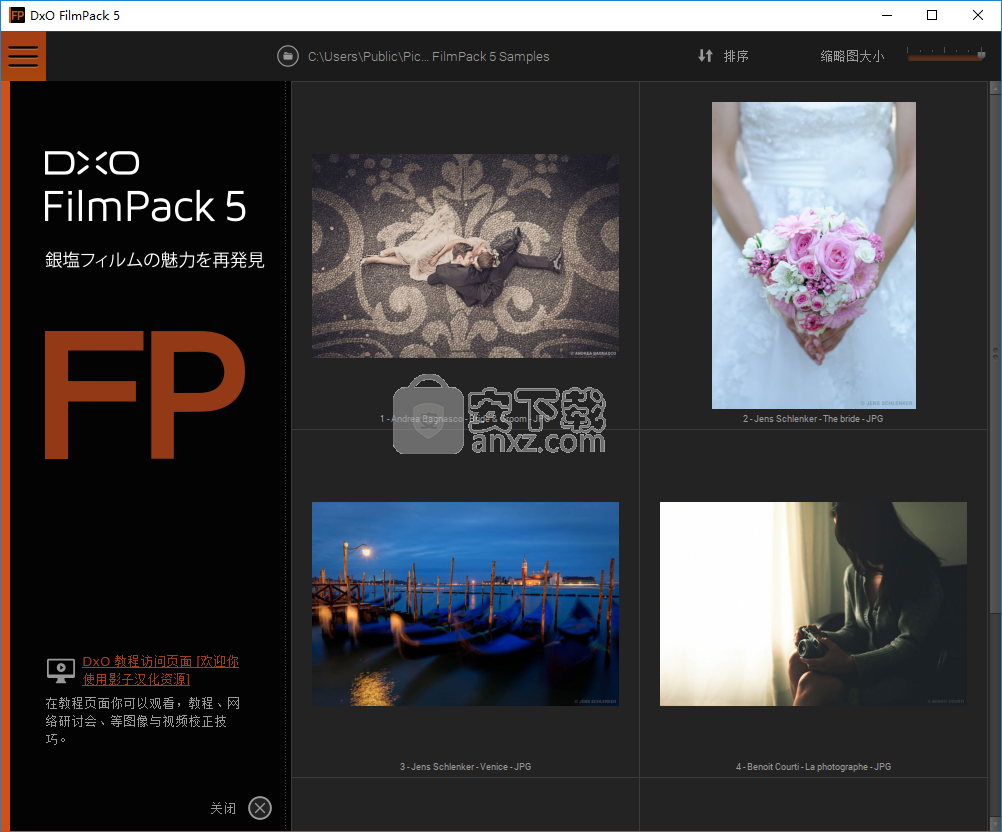This screenshot has height=832, width=1002.
Task: Open the DxO 教程访问页面 tutorial link
Action: 160,670
